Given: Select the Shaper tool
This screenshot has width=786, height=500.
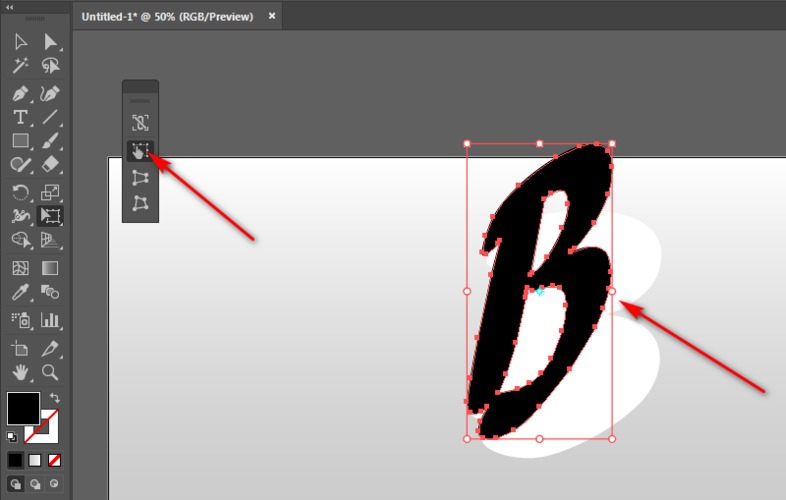Looking at the screenshot, I should (21, 164).
